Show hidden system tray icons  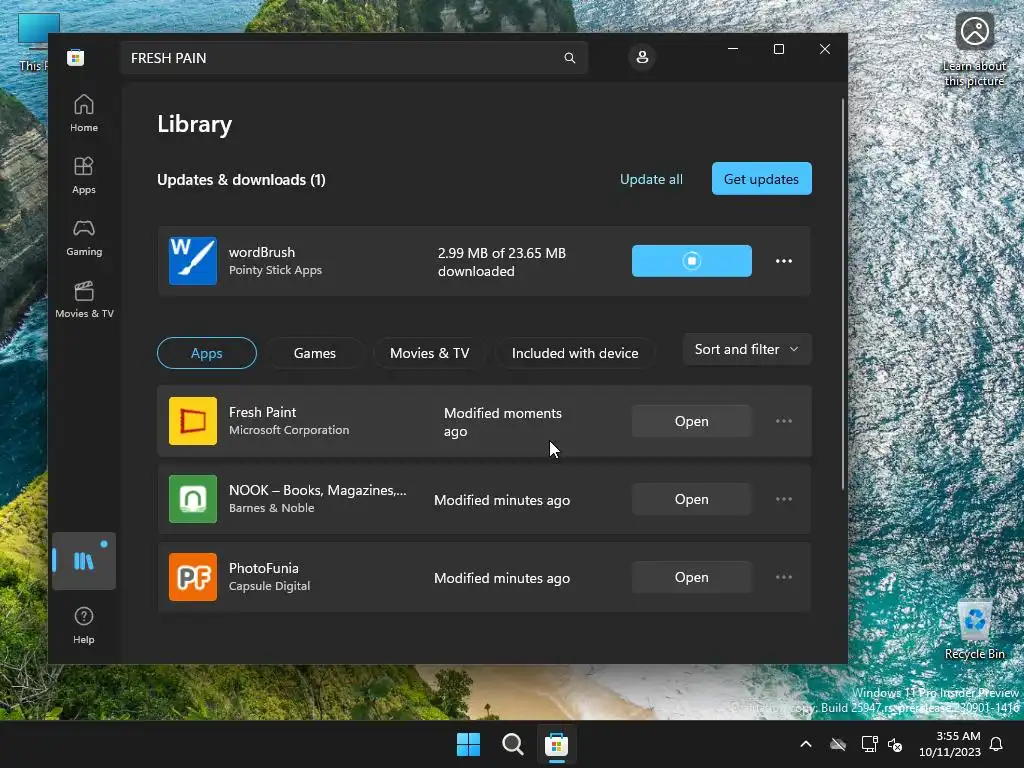pyautogui.click(x=806, y=744)
